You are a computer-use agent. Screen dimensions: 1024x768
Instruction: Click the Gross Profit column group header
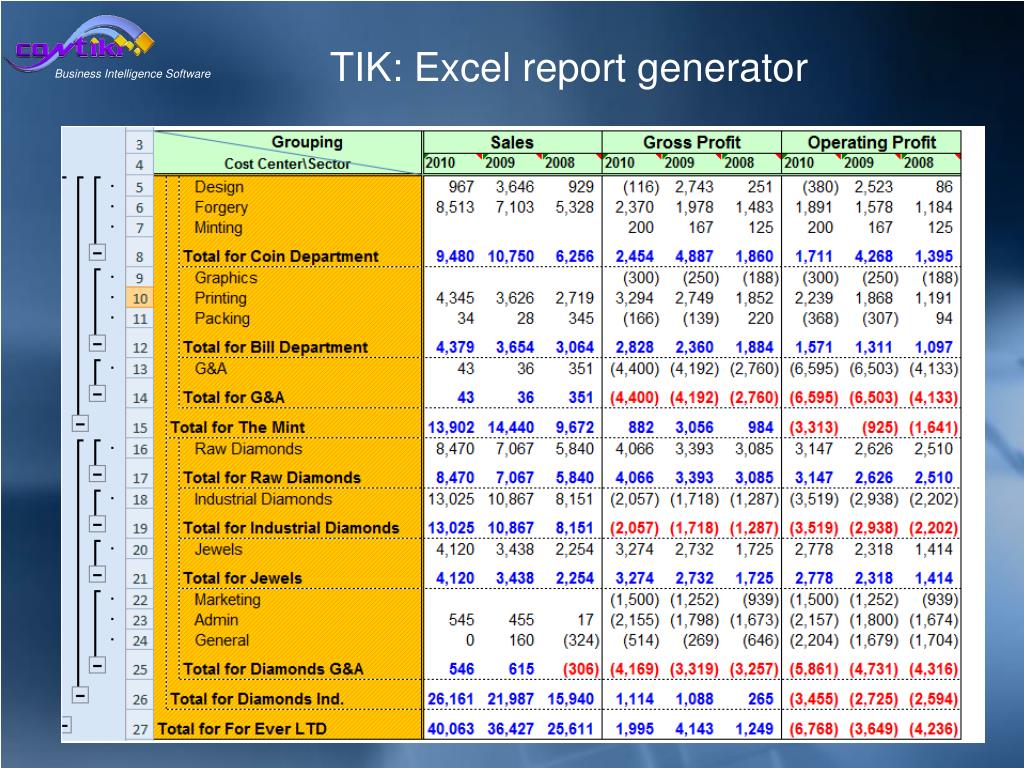[692, 142]
